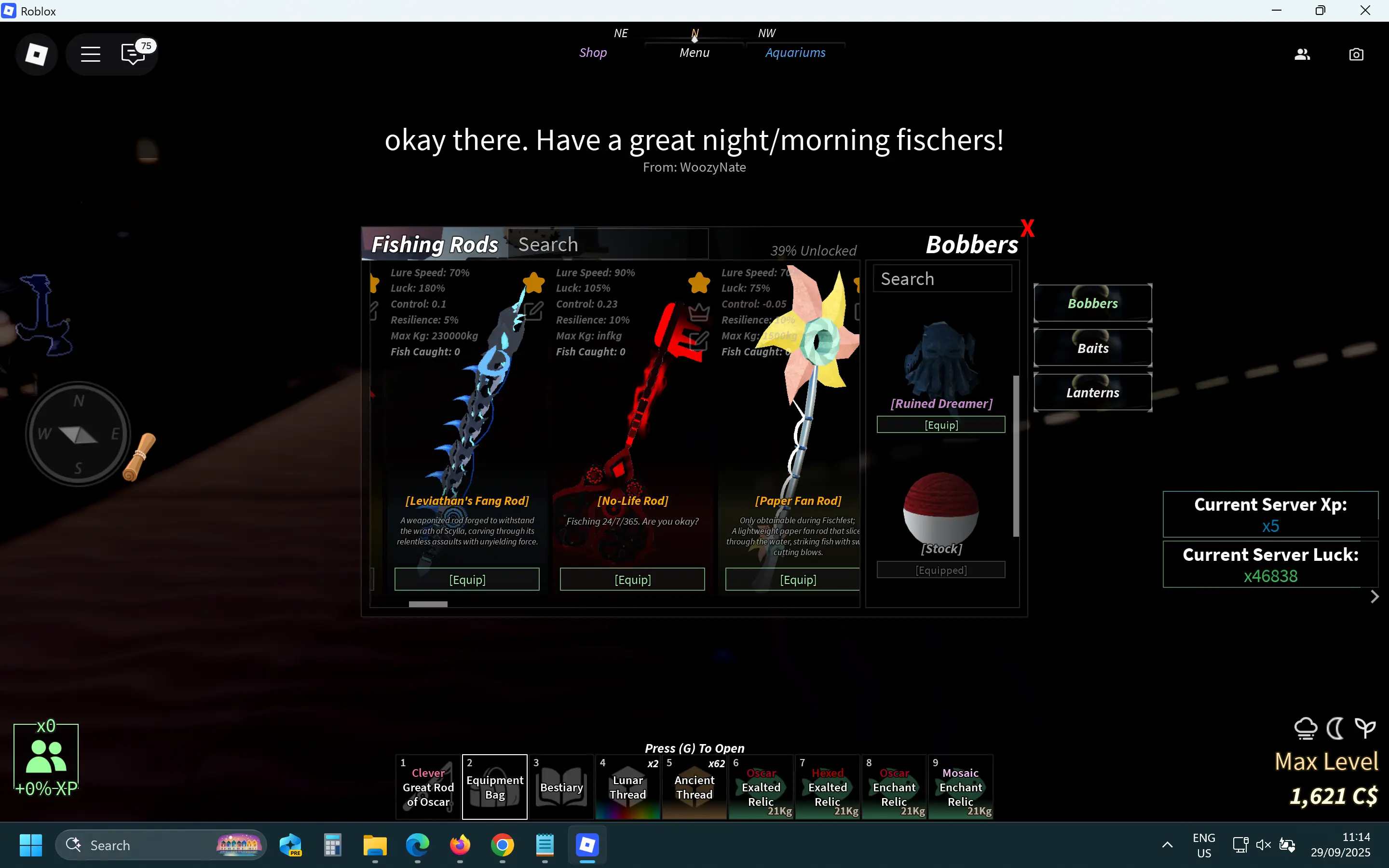Image resolution: width=1389 pixels, height=868 pixels.
Task: Open Firefox from the taskbar
Action: [x=460, y=845]
